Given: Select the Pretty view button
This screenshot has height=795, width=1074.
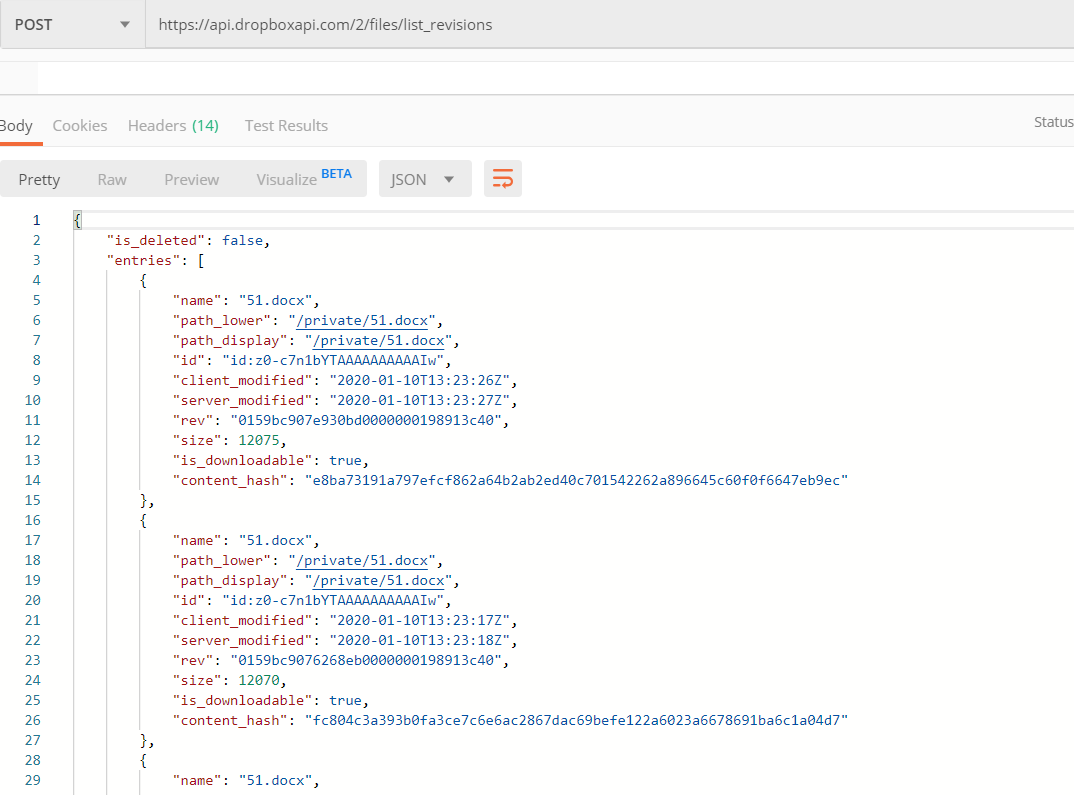Looking at the screenshot, I should point(39,179).
